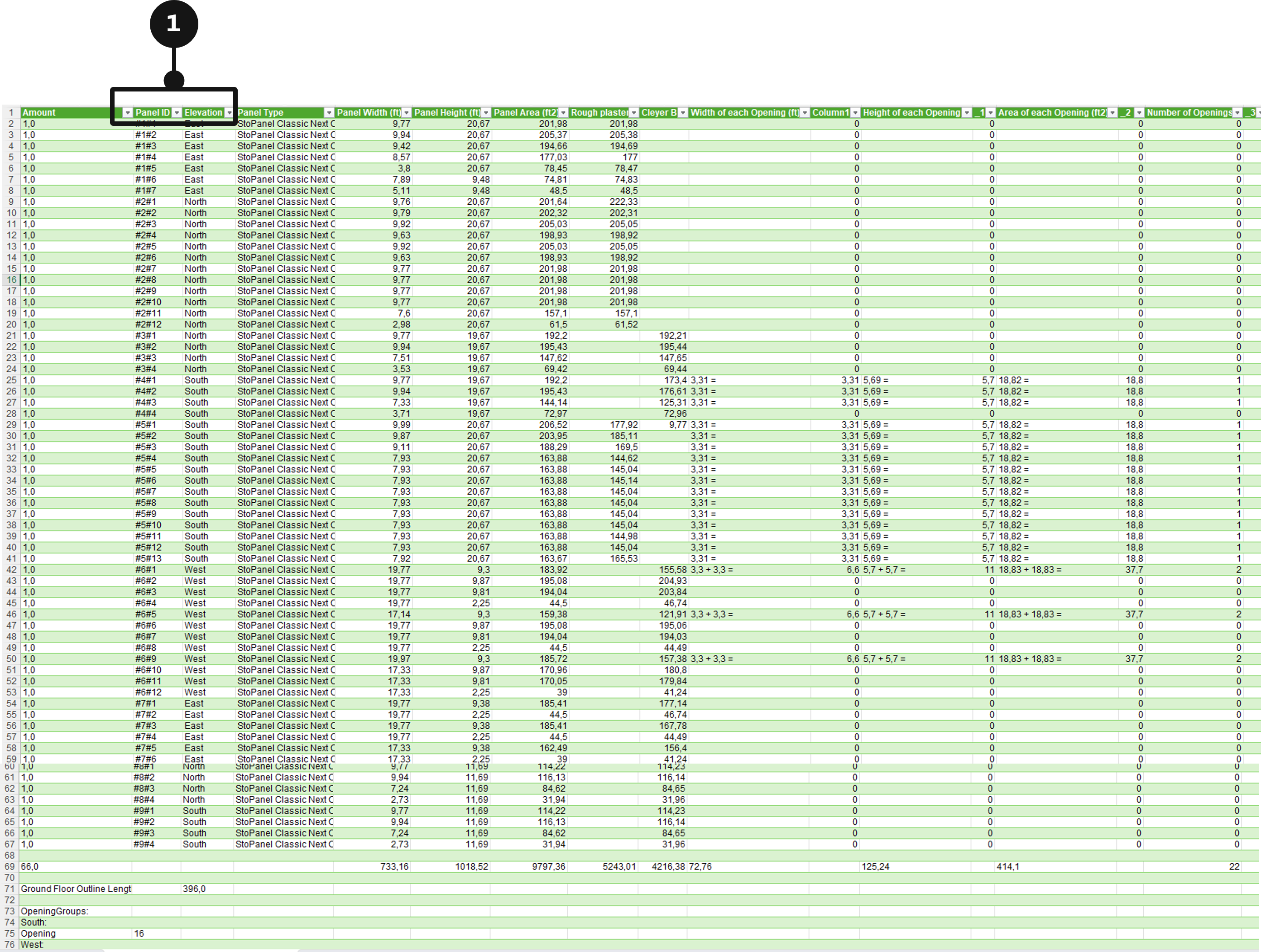Click the cell with Panel ID #3#1
Image resolution: width=1261 pixels, height=952 pixels.
[x=157, y=336]
